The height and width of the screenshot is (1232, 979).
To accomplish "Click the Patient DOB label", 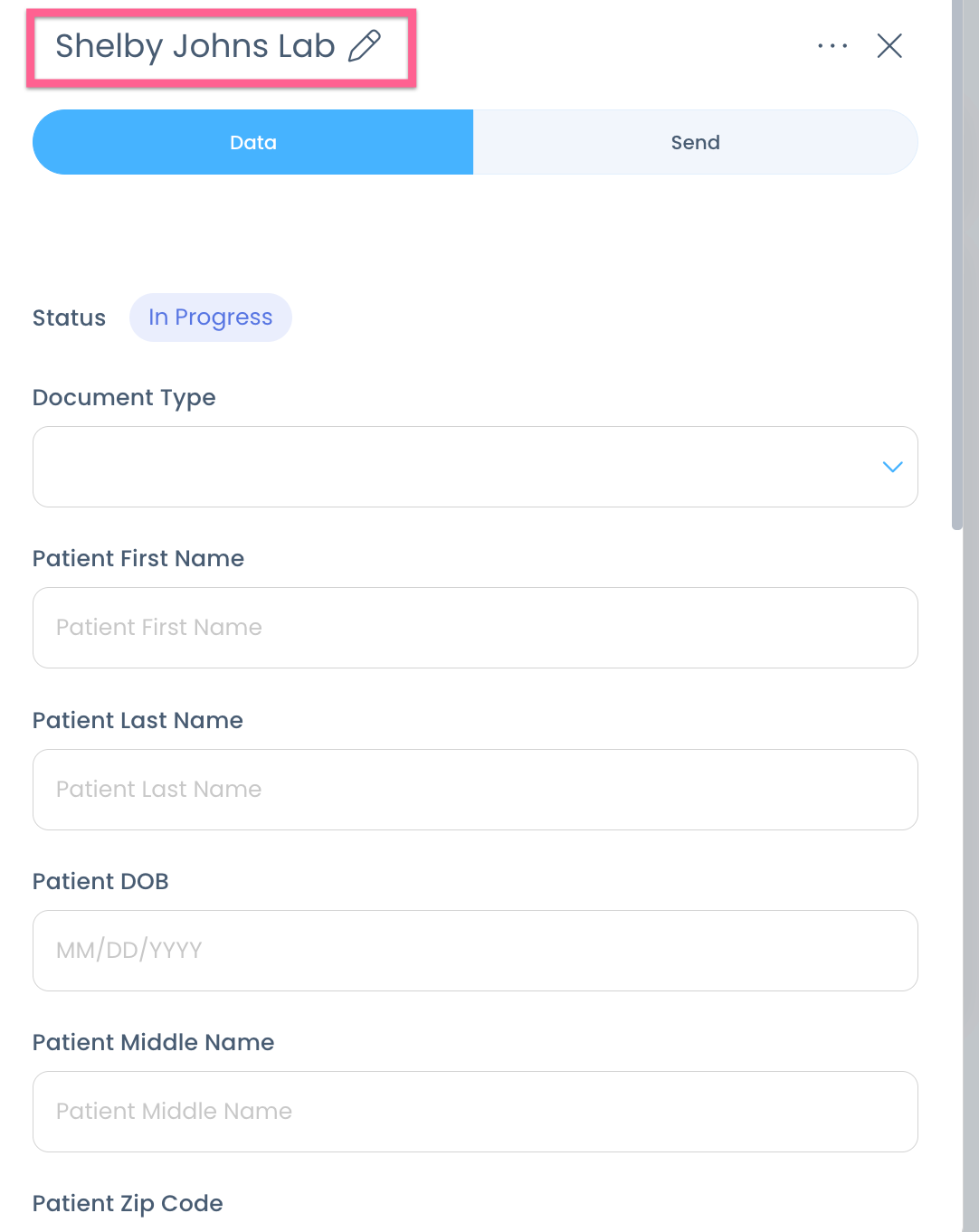I will 100,882.
